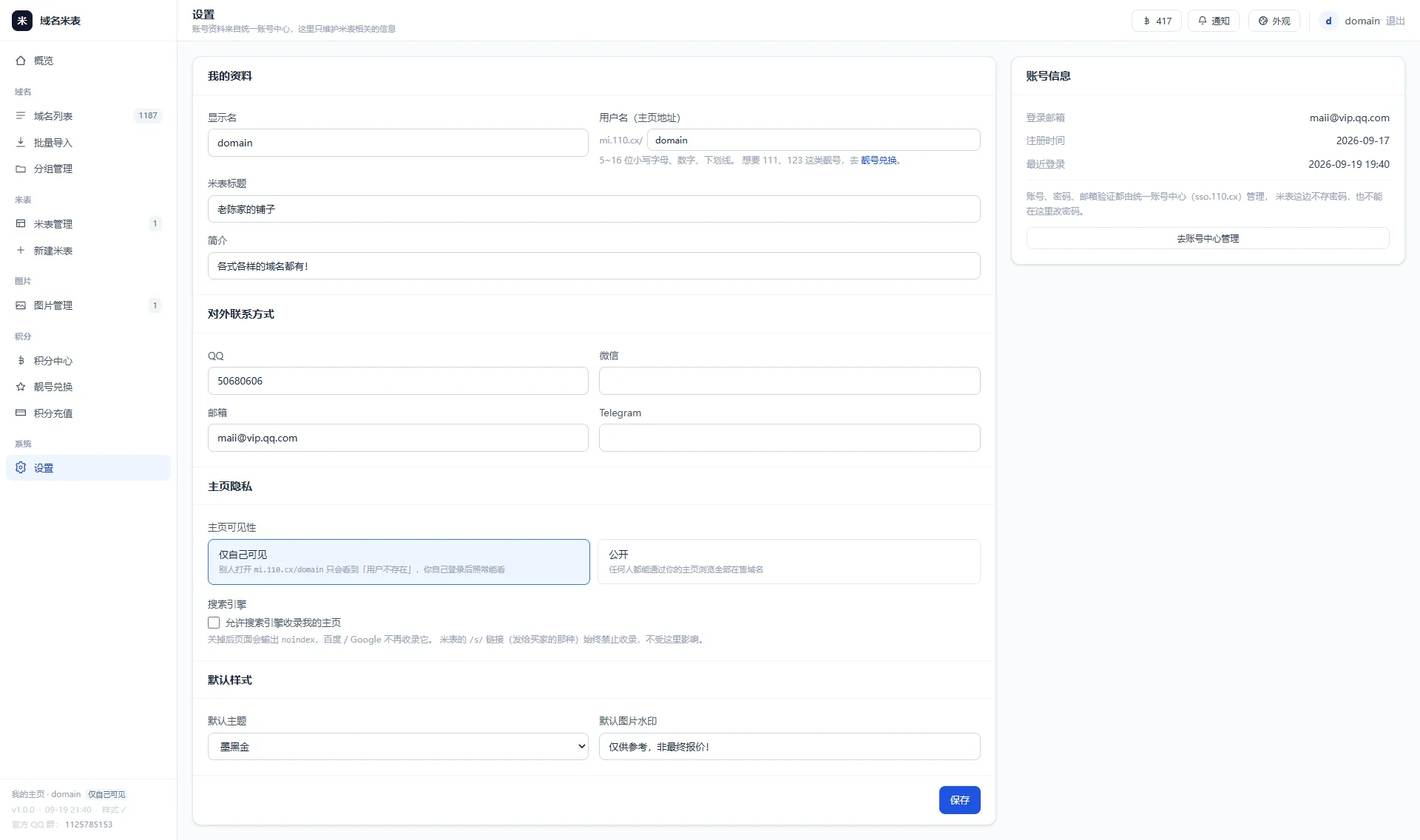Click the 域名列表 list icon
The width and height of the screenshot is (1420, 840).
[x=21, y=116]
